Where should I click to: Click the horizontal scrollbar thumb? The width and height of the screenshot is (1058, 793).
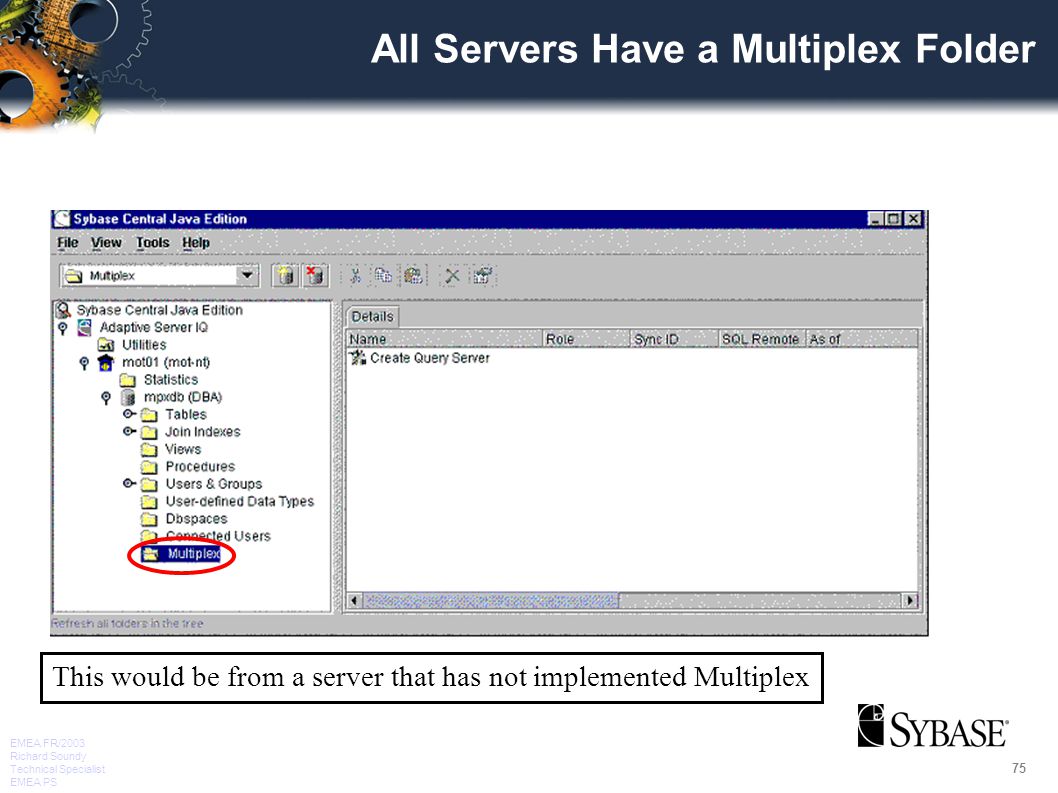click(491, 600)
